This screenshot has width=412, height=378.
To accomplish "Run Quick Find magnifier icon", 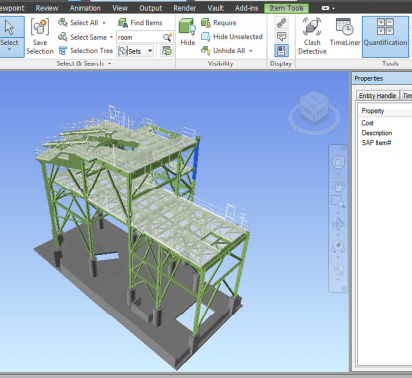I will pos(168,37).
